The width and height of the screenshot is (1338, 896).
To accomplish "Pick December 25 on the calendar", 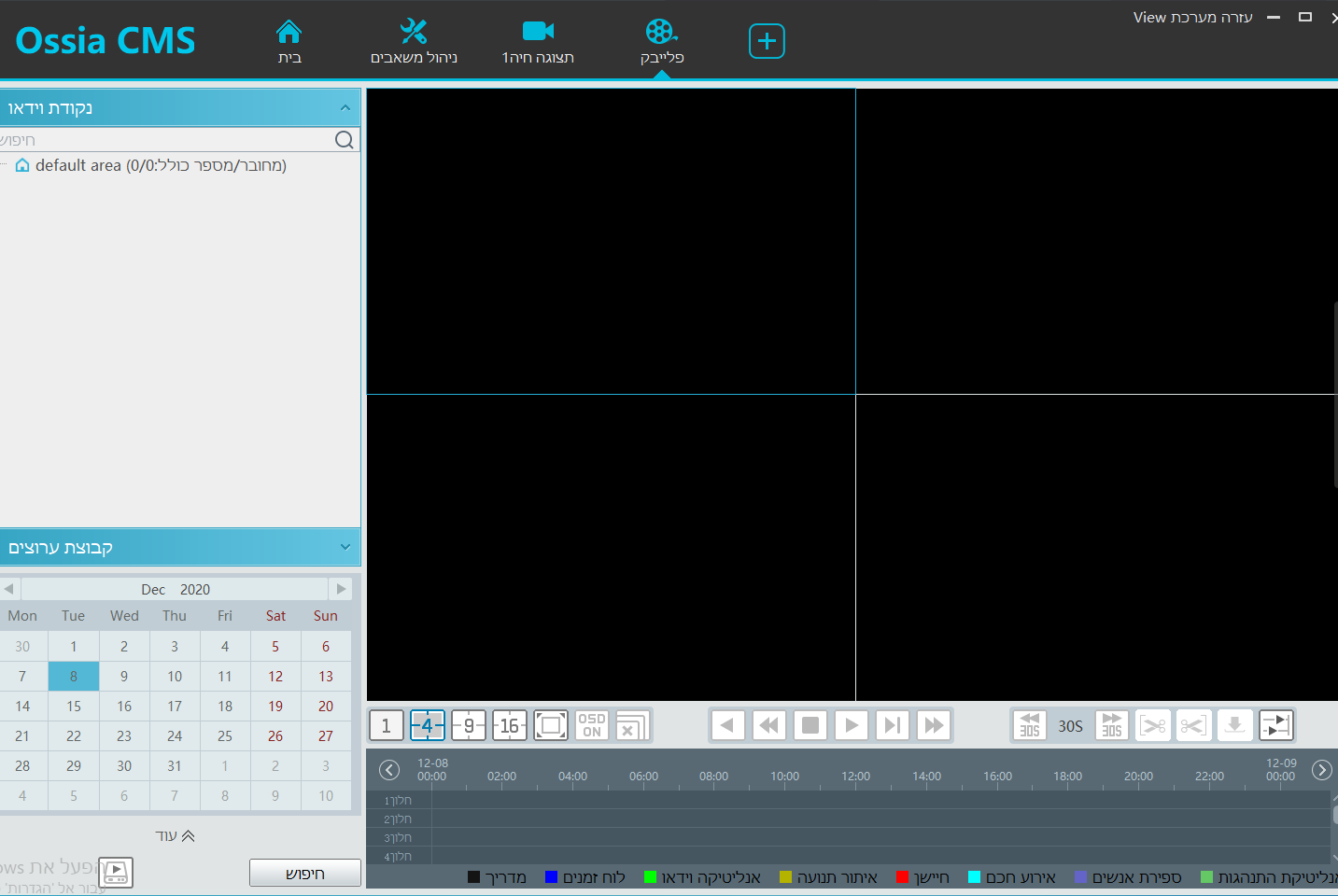I will click(x=225, y=735).
